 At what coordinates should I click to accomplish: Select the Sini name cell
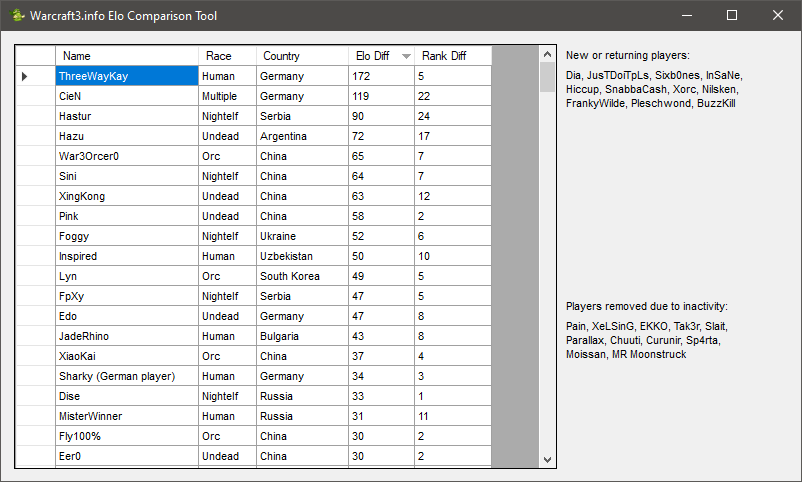[x=127, y=176]
